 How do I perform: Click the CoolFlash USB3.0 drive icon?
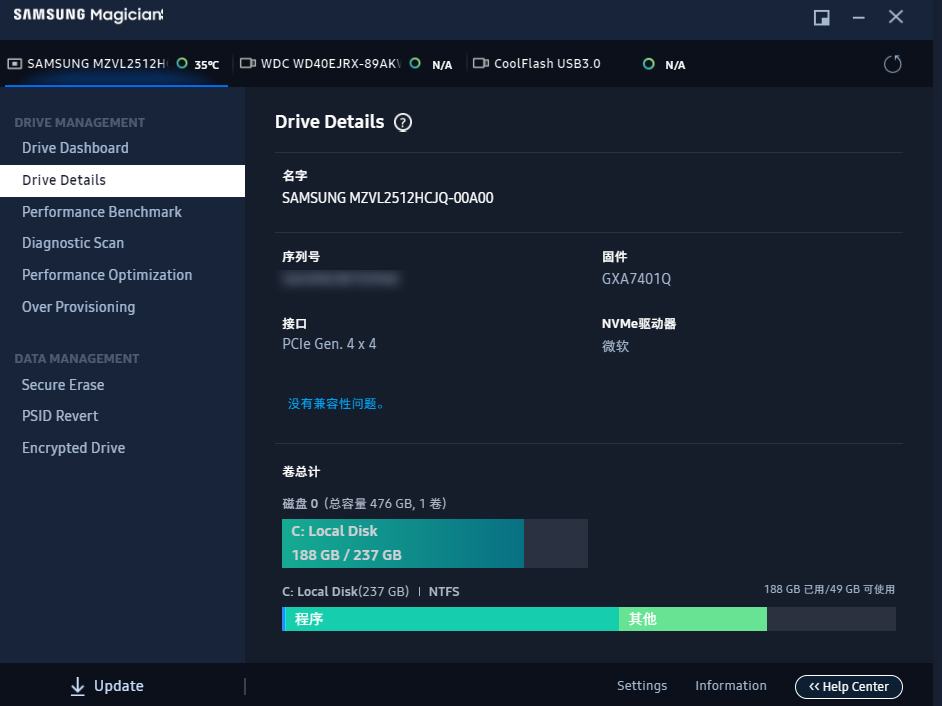[481, 63]
